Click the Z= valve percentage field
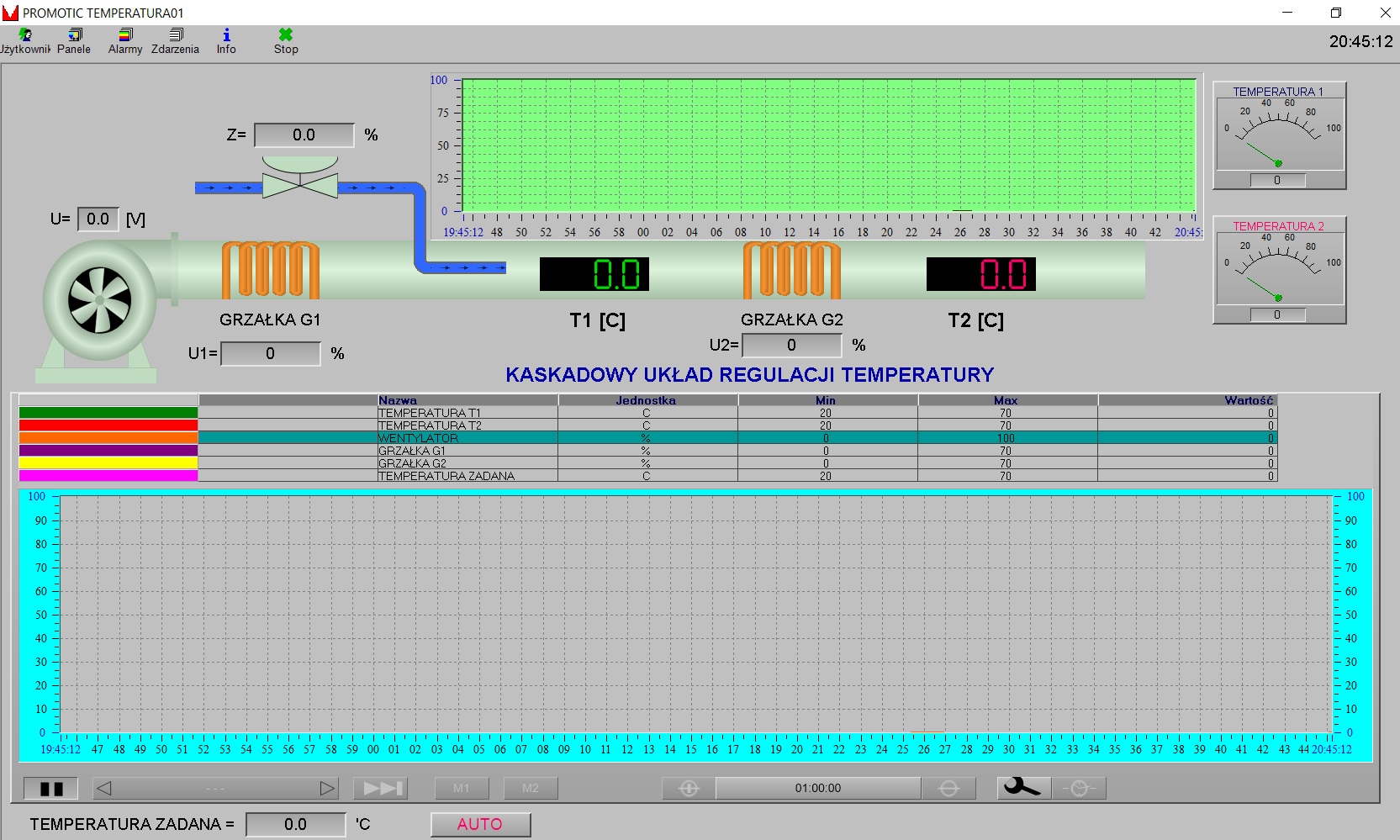This screenshot has height=840, width=1400. tap(304, 135)
